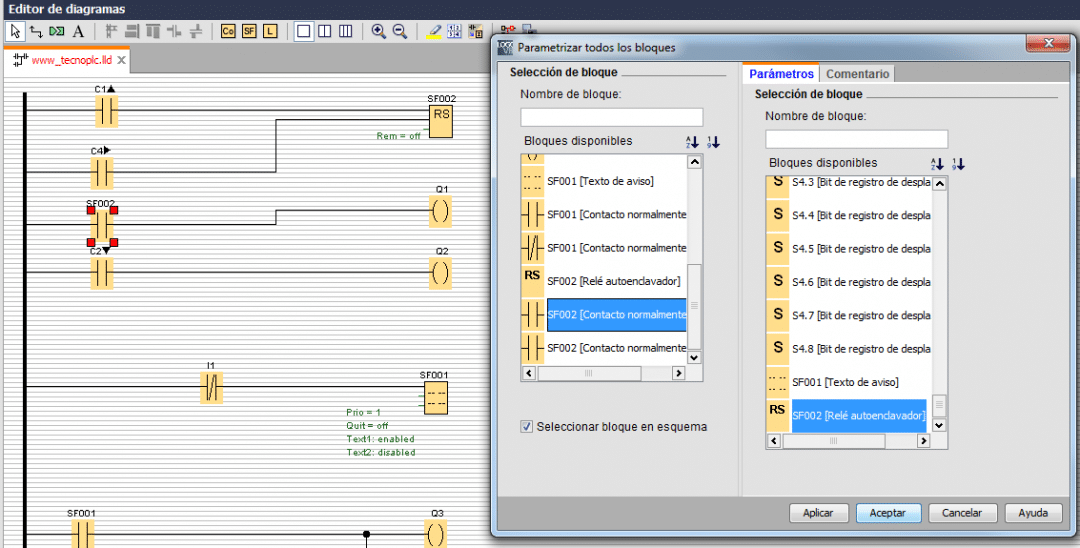Open the Co constants block list
The width and height of the screenshot is (1080, 548).
pos(228,31)
